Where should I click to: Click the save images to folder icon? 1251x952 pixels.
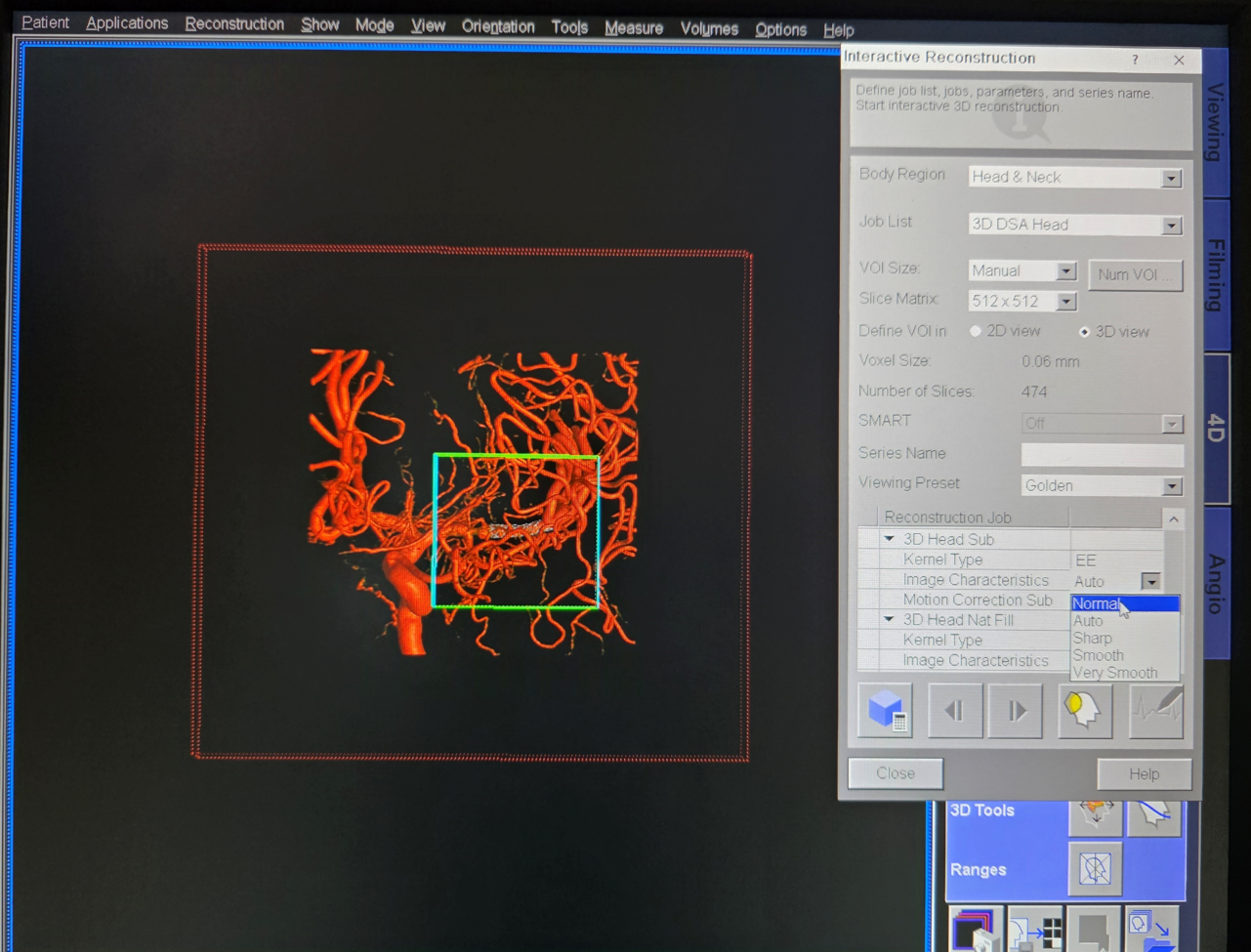[1152, 931]
